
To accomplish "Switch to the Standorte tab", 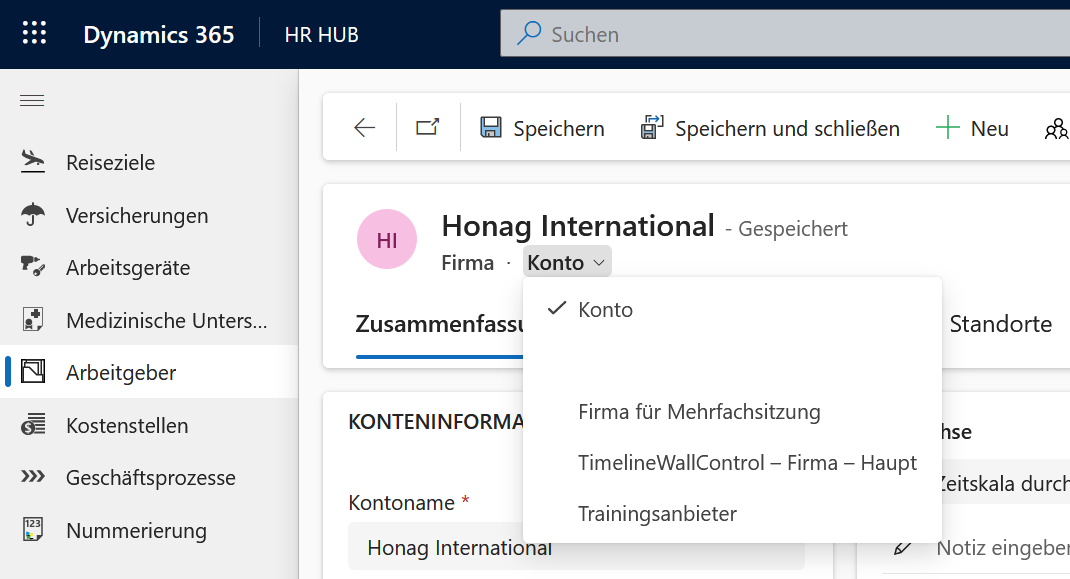I will (x=1000, y=324).
